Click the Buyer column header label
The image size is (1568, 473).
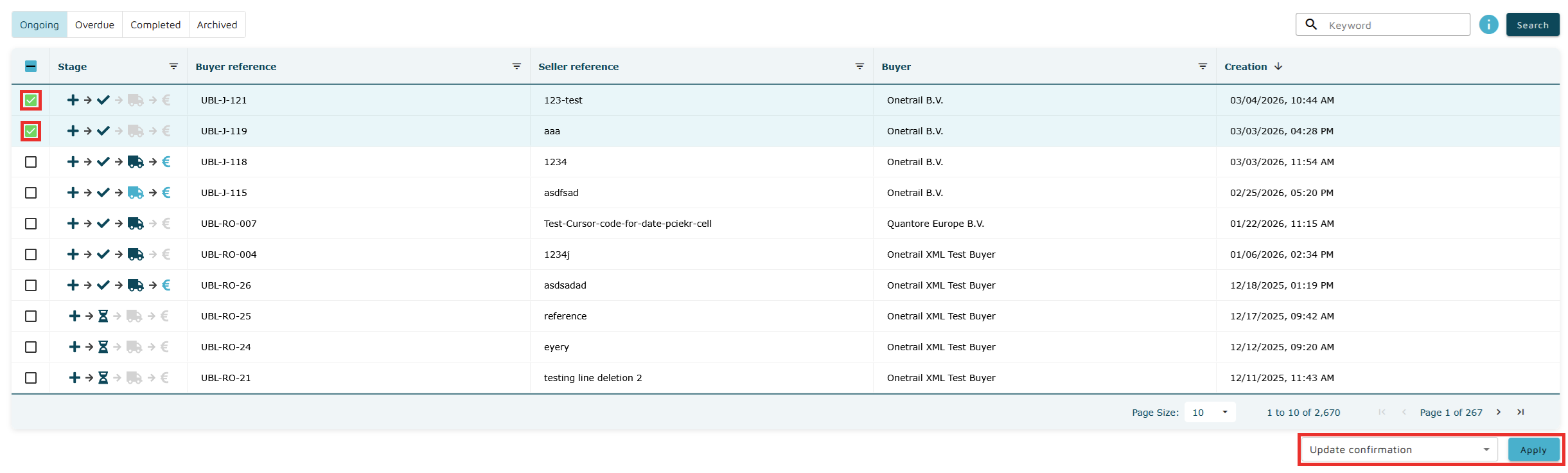[896, 66]
